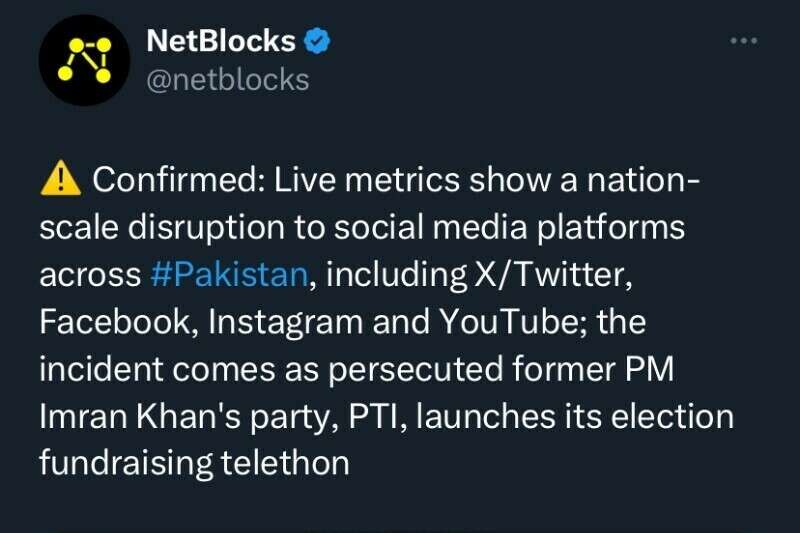Viewport: 800px width, 533px height.
Task: Click the @netblocks handle
Action: click(228, 79)
